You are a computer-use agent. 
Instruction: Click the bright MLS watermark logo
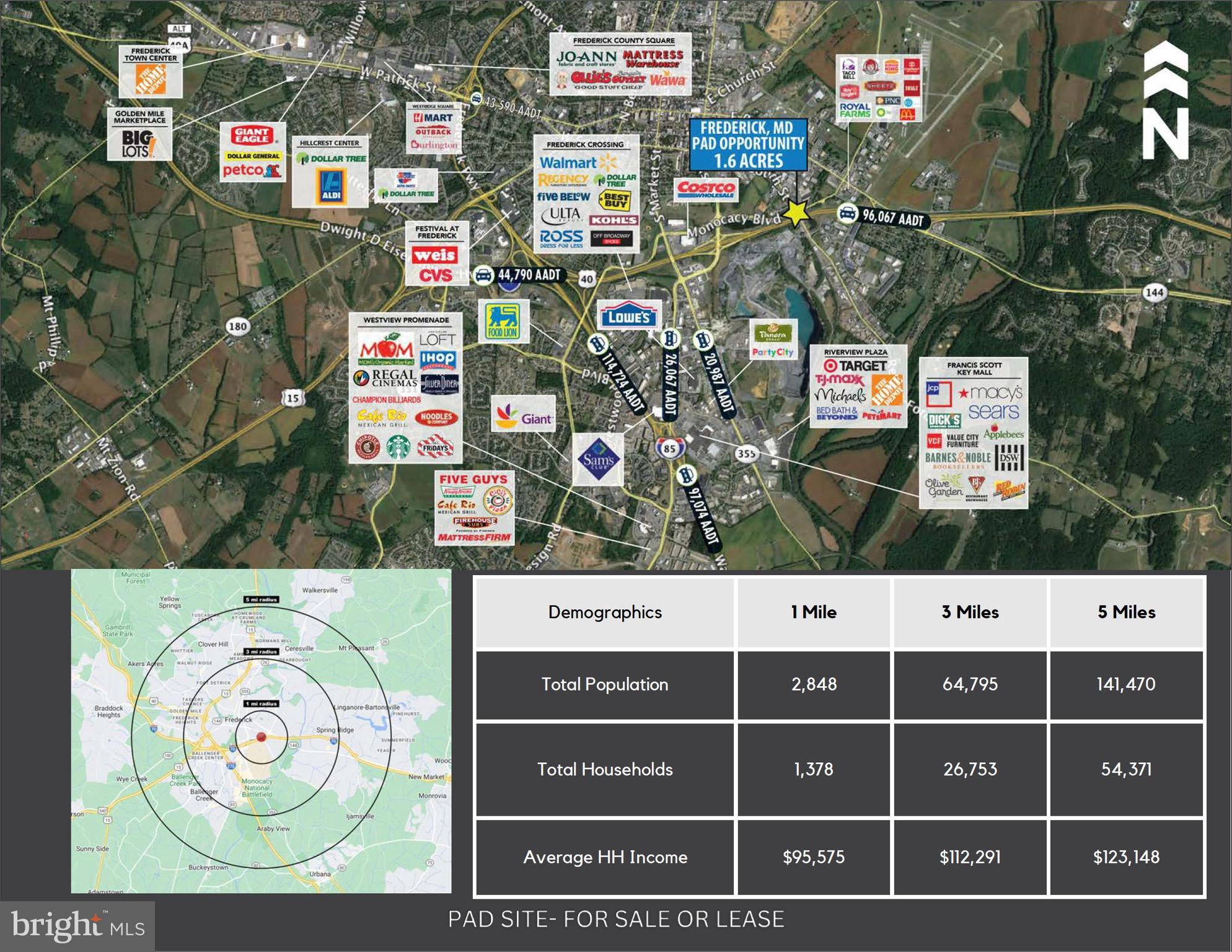click(x=77, y=926)
